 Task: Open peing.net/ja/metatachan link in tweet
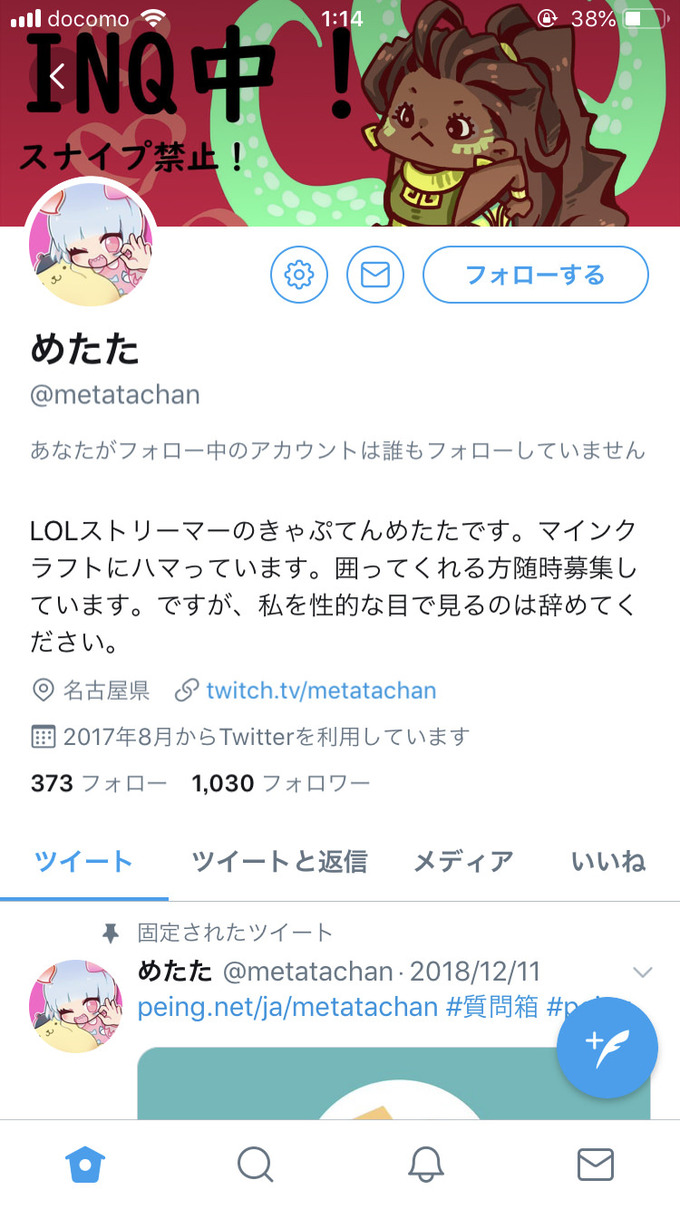[x=287, y=1007]
